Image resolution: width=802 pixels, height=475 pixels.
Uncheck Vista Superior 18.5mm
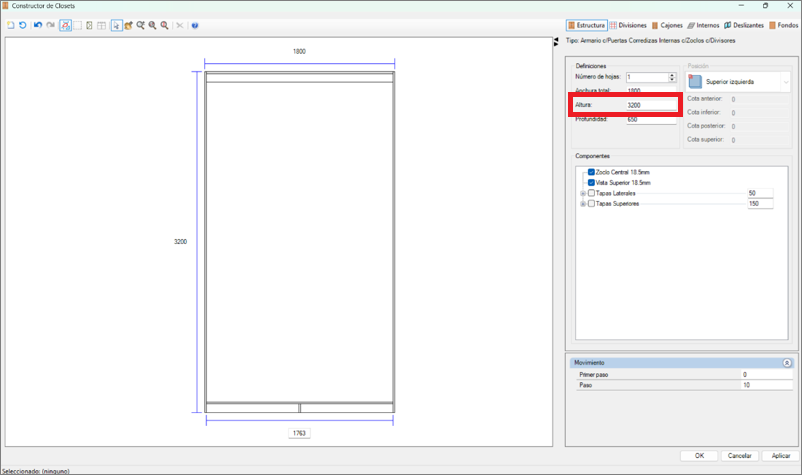tap(591, 183)
